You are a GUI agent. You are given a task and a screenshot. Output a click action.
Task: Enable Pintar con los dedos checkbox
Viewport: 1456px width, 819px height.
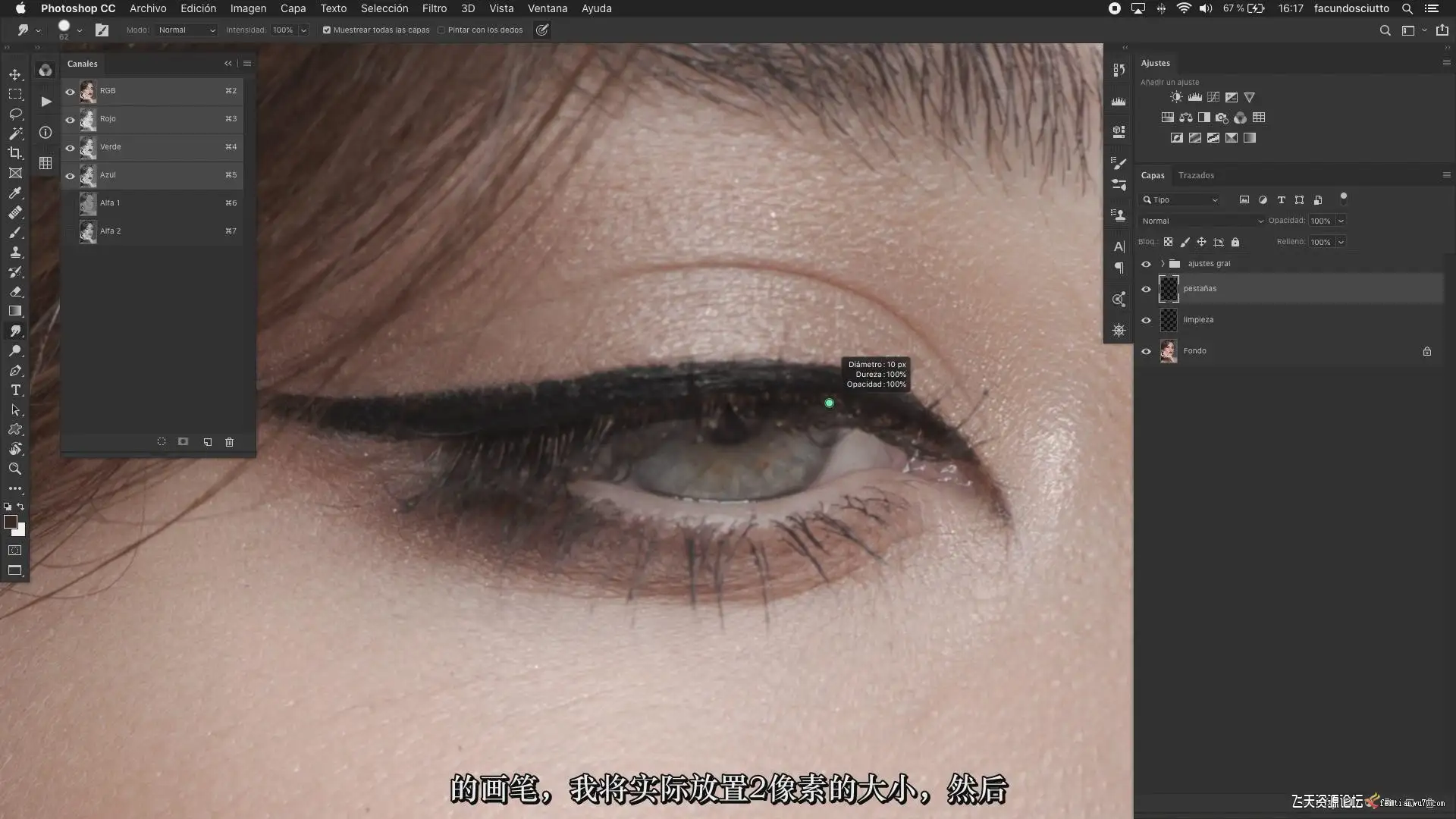[441, 30]
